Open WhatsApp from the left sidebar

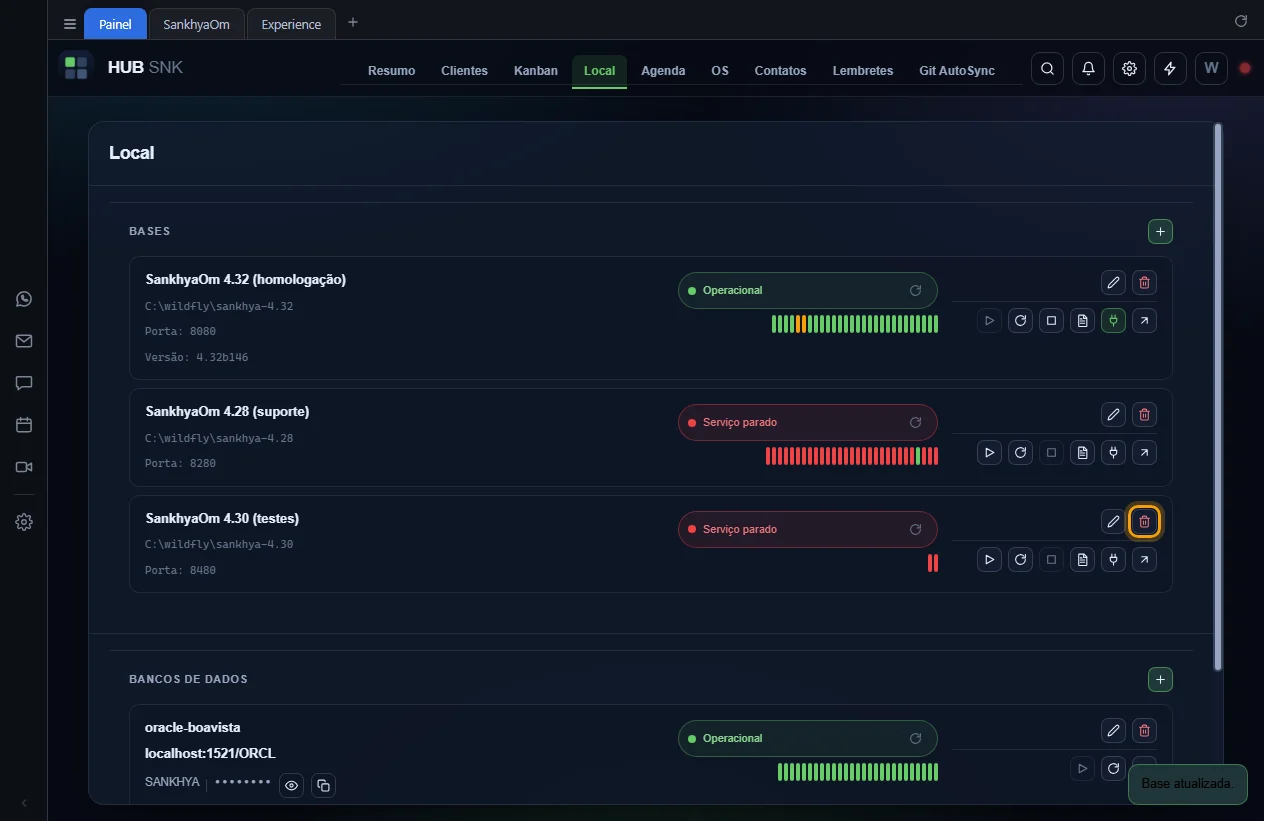(24, 299)
